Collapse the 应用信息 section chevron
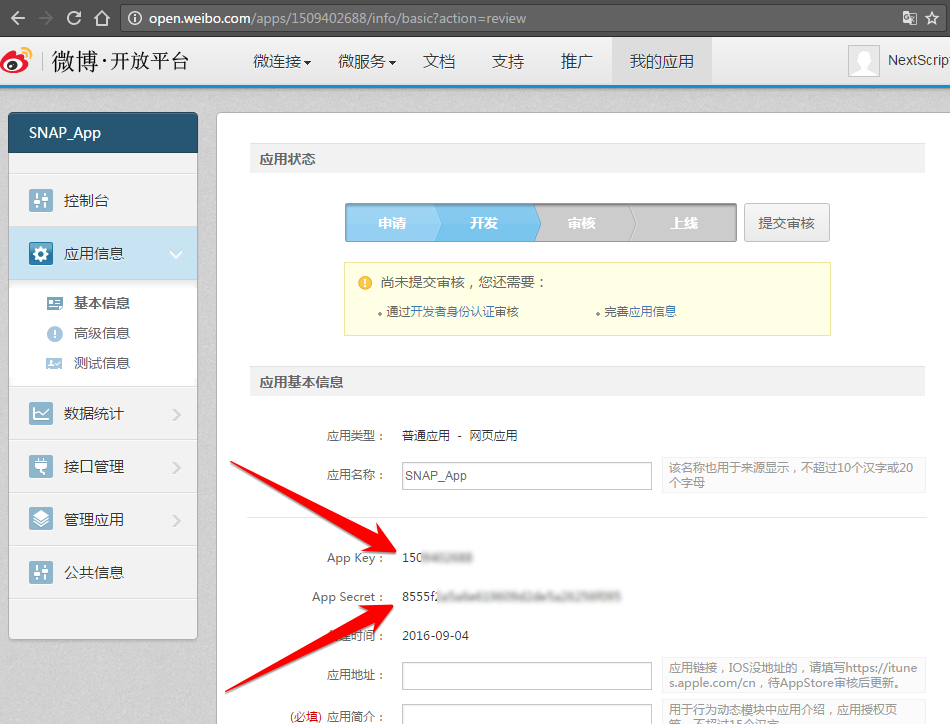 coord(176,254)
